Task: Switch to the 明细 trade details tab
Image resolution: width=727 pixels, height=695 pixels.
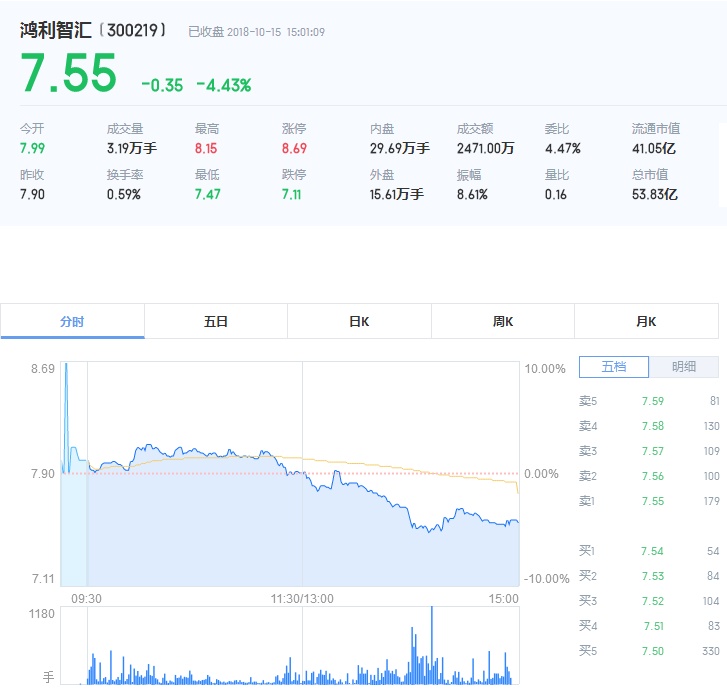Action: pos(684,367)
